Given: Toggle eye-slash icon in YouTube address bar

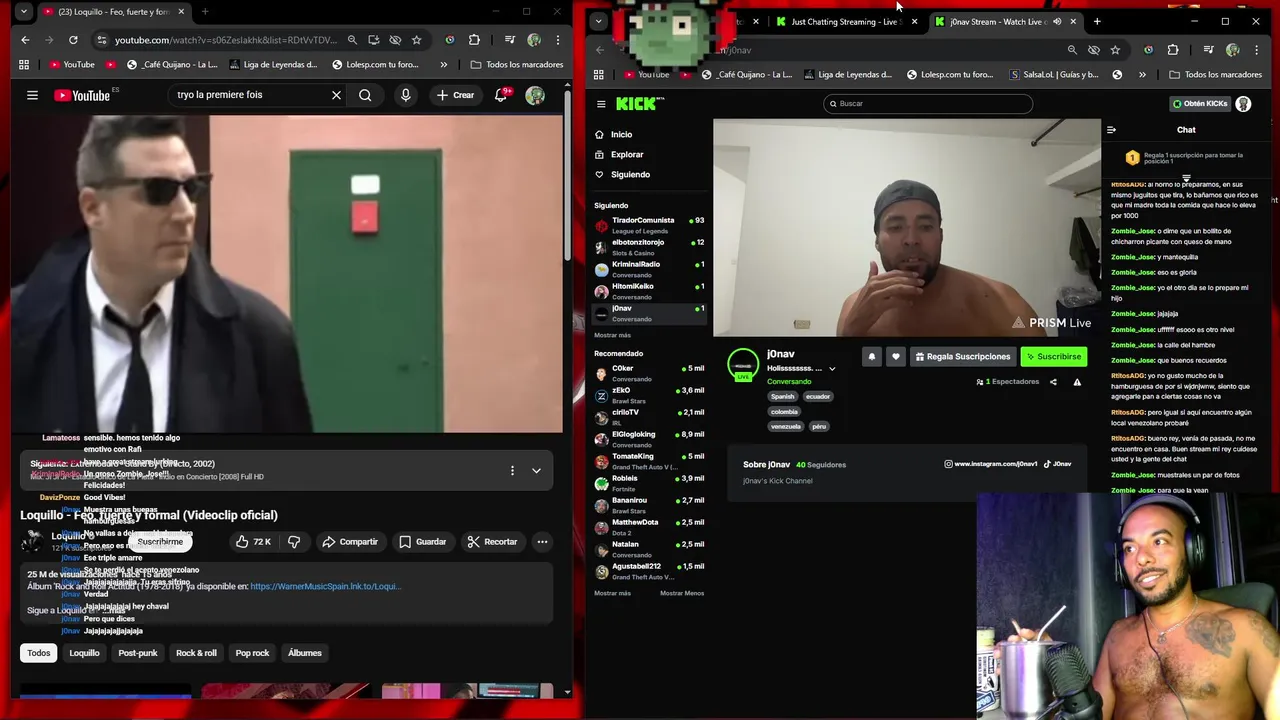Looking at the screenshot, I should click(395, 40).
